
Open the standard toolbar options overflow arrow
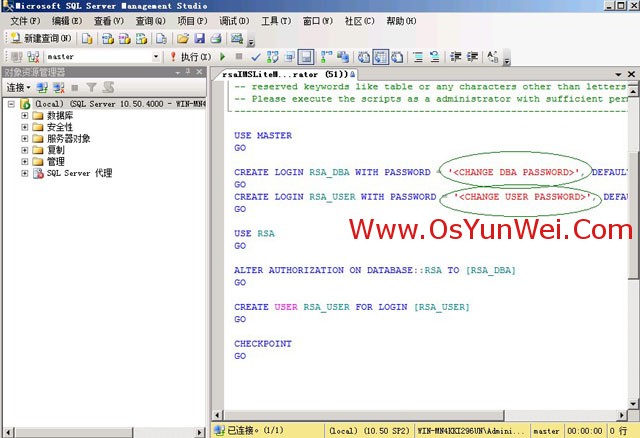tap(251, 42)
